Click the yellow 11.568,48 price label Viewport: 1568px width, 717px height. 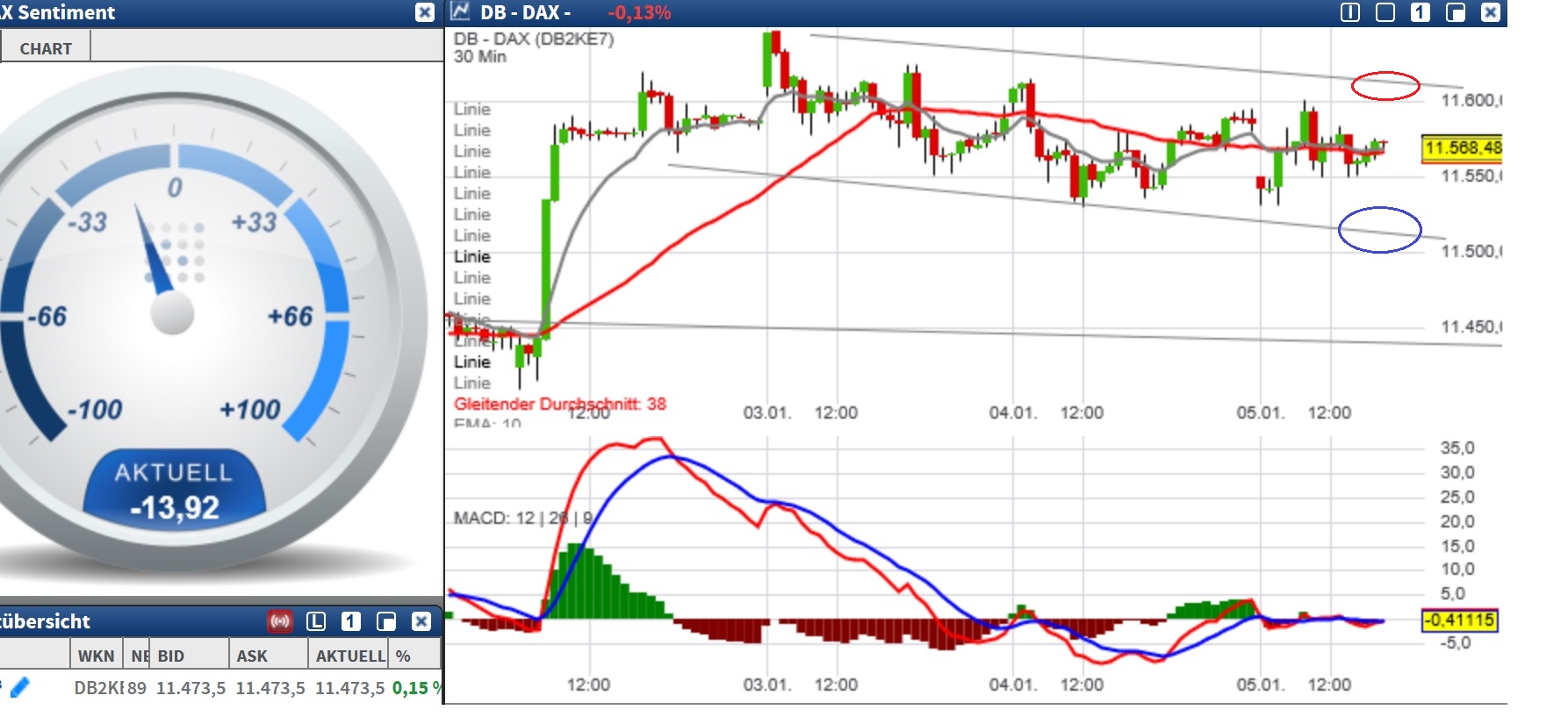coord(1462,148)
